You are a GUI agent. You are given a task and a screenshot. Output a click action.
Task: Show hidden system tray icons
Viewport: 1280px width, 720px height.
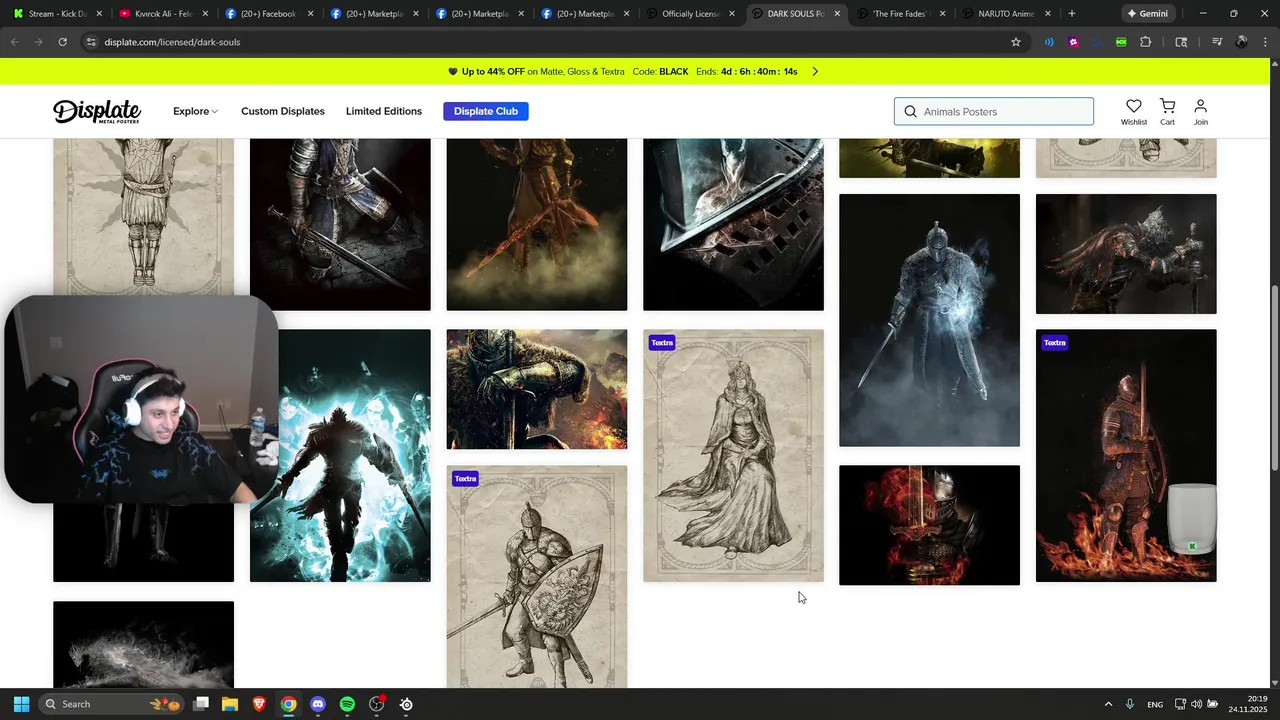point(1108,704)
